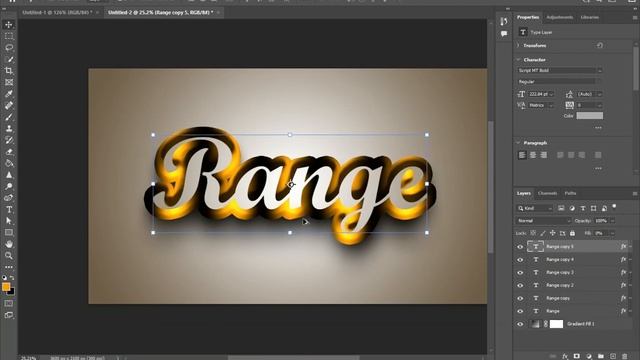Toggle visibility of the Range layer
Screen dimensions: 640x360
[520, 311]
